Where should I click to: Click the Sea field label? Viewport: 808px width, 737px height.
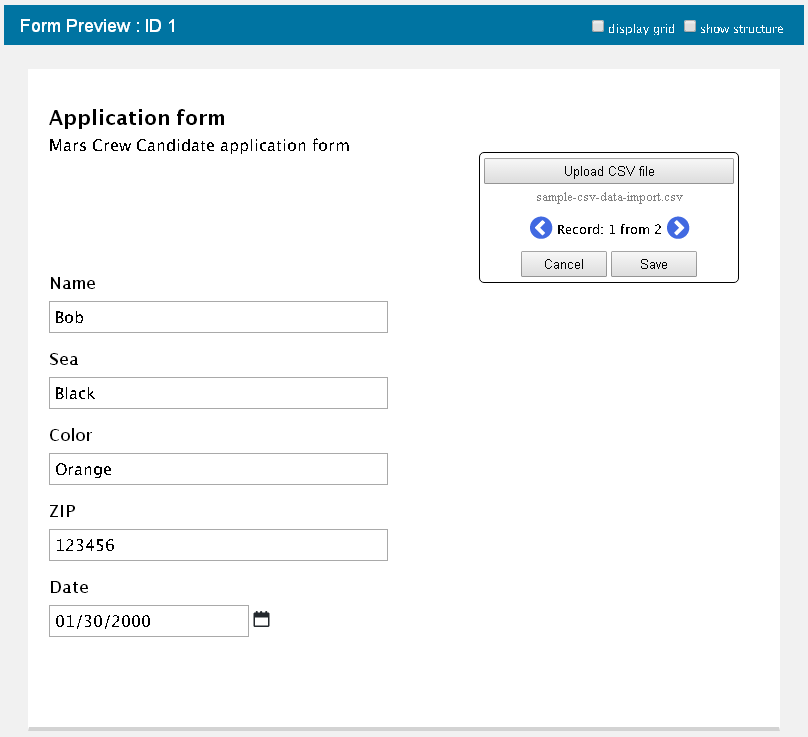tap(64, 359)
